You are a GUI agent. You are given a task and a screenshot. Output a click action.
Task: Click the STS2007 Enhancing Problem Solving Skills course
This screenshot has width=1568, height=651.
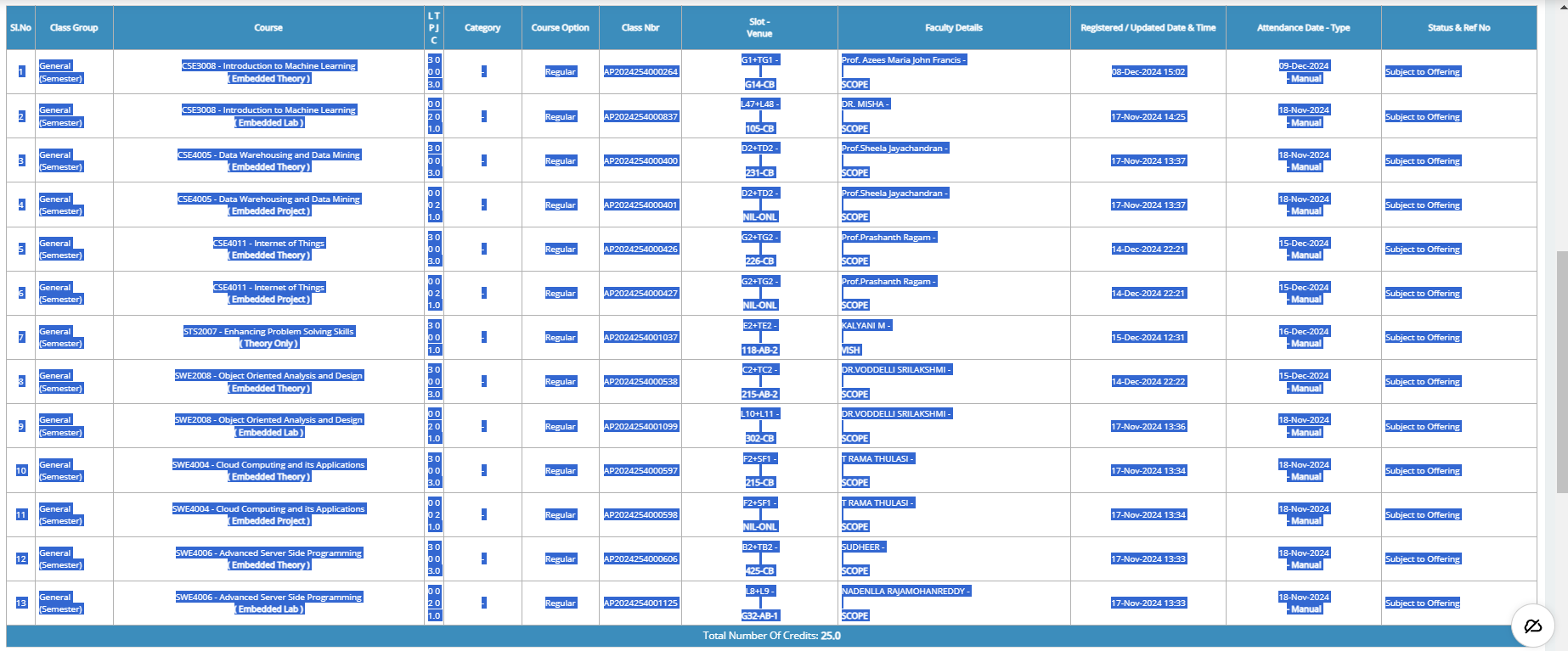tap(268, 332)
